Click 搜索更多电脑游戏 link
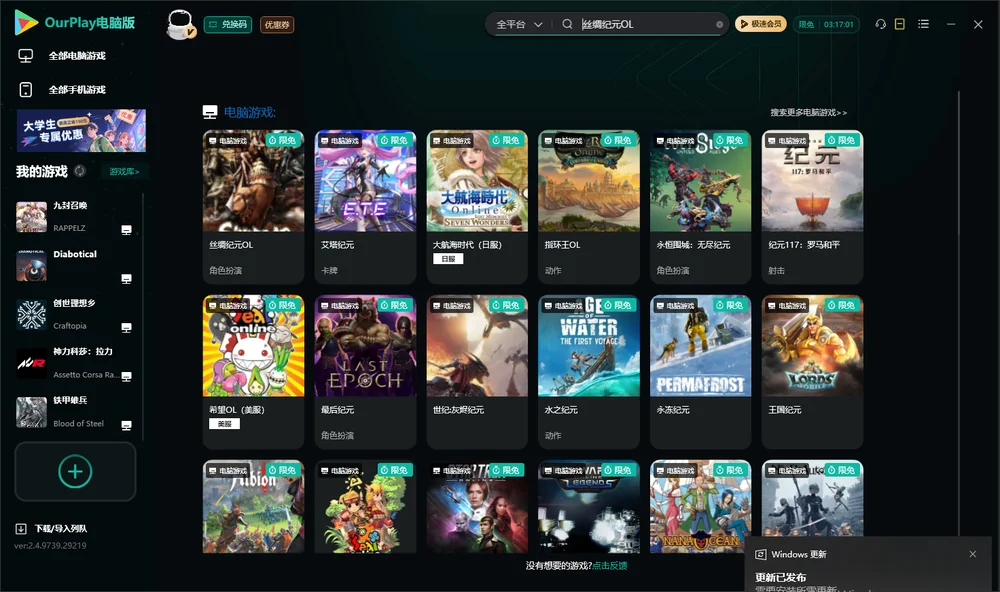 [x=808, y=113]
